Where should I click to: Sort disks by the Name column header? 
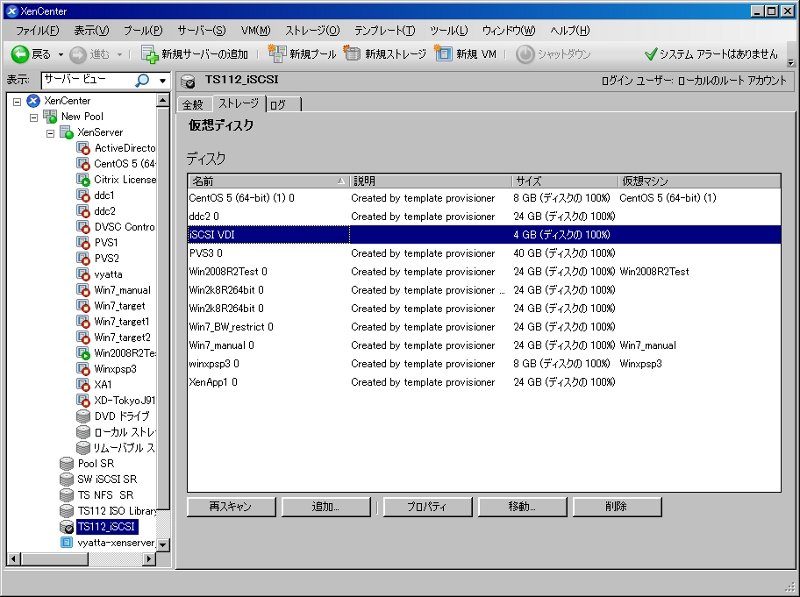pyautogui.click(x=268, y=181)
